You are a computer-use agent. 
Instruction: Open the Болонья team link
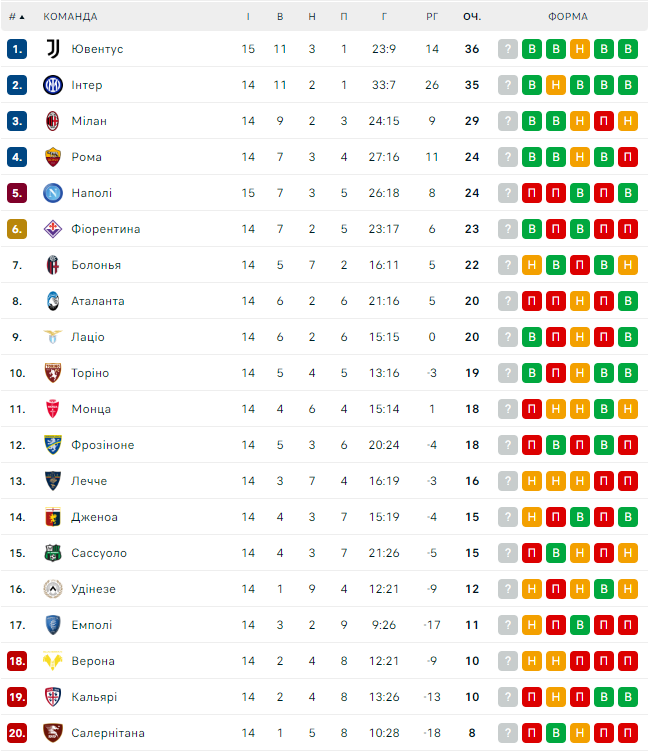coord(96,265)
